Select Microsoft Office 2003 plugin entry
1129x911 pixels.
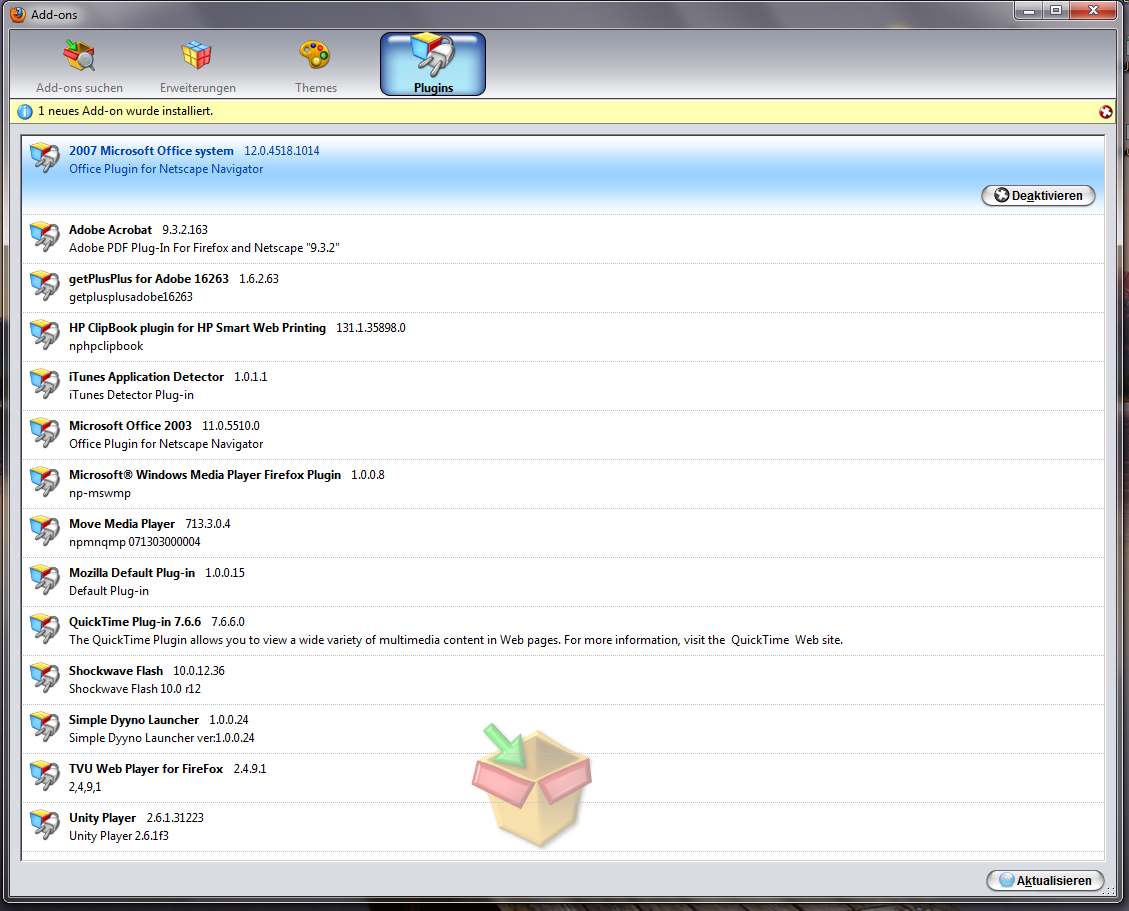click(x=563, y=435)
